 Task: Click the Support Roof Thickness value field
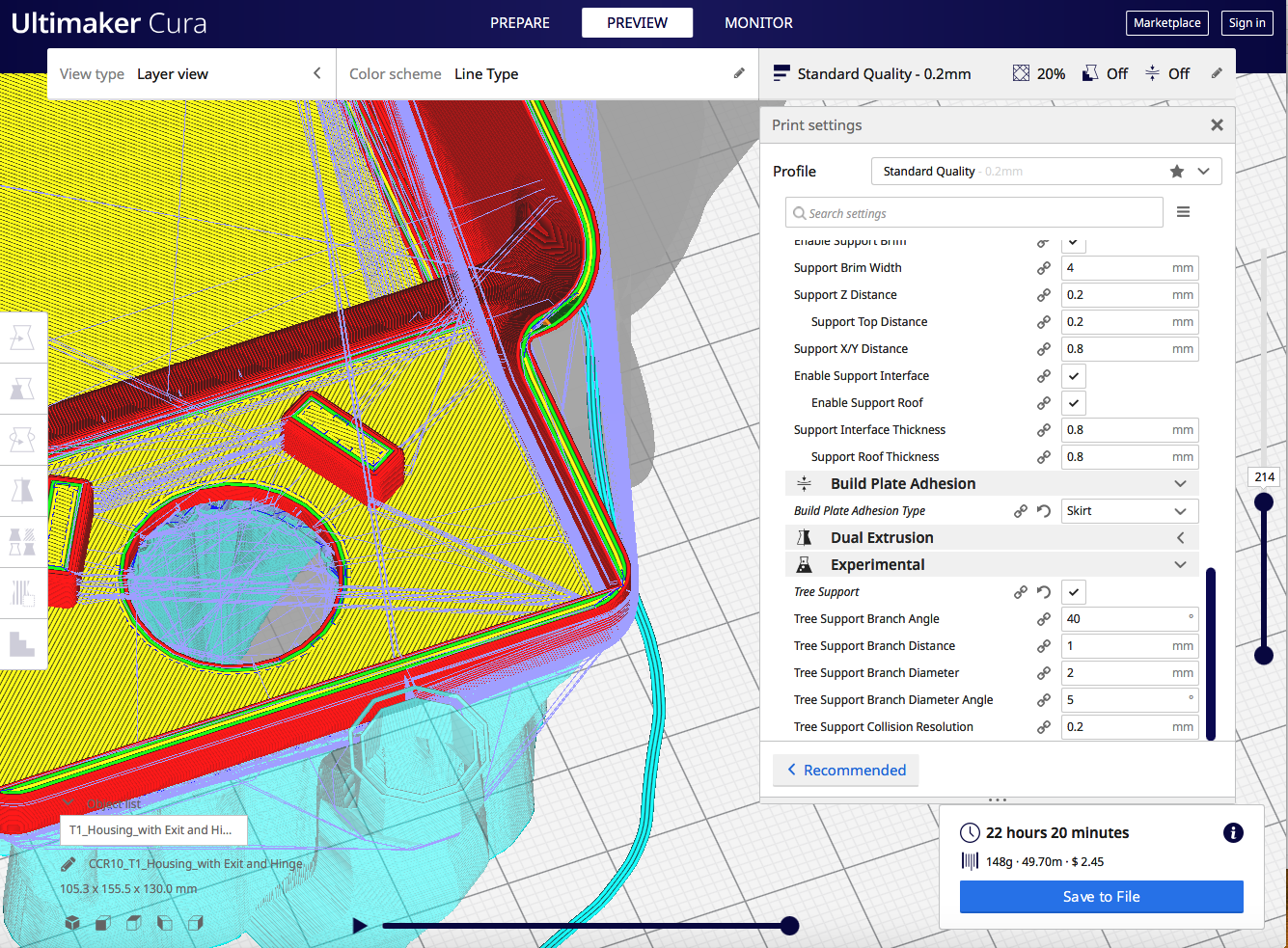1130,457
